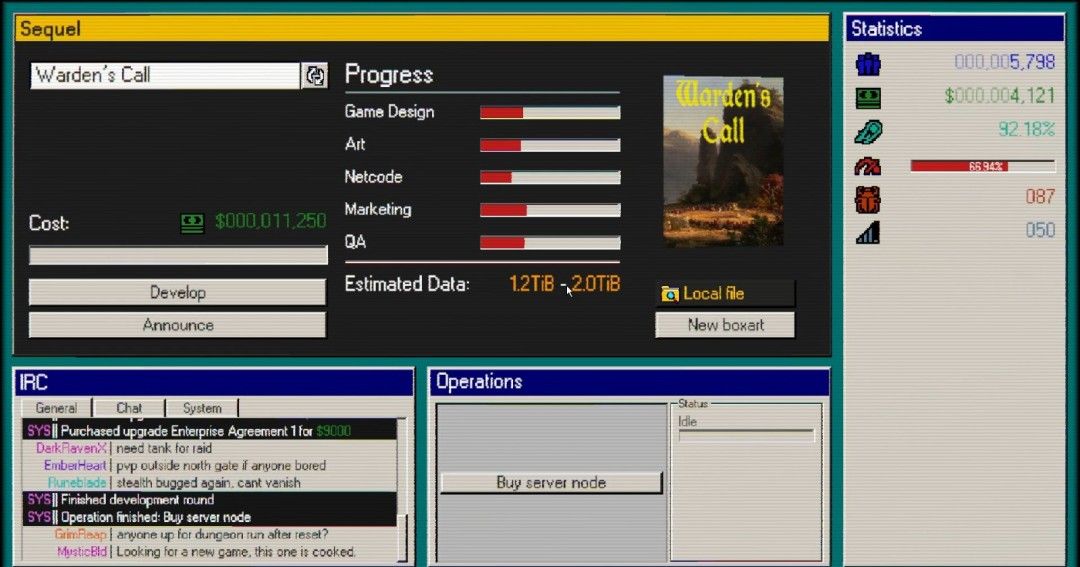The height and width of the screenshot is (567, 1080).
Task: Click the red speedometer icon in Statistics
Action: pyautogui.click(x=867, y=166)
